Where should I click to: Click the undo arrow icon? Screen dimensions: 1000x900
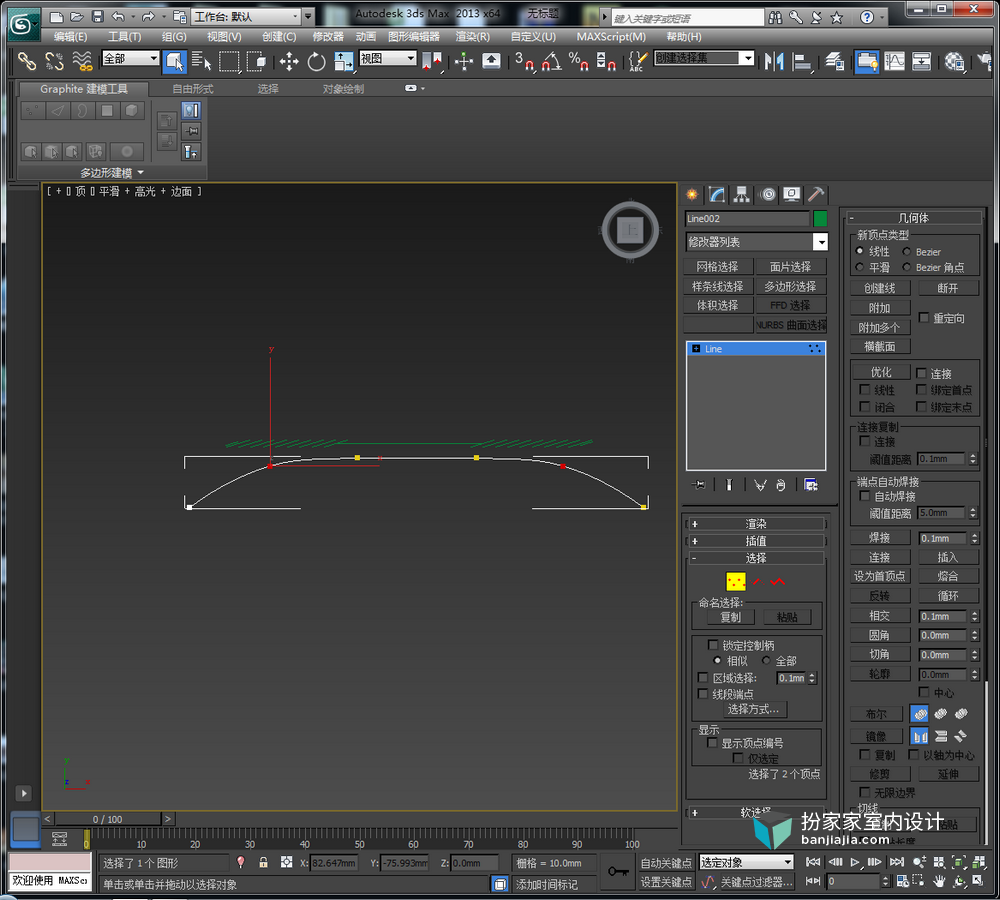[118, 17]
